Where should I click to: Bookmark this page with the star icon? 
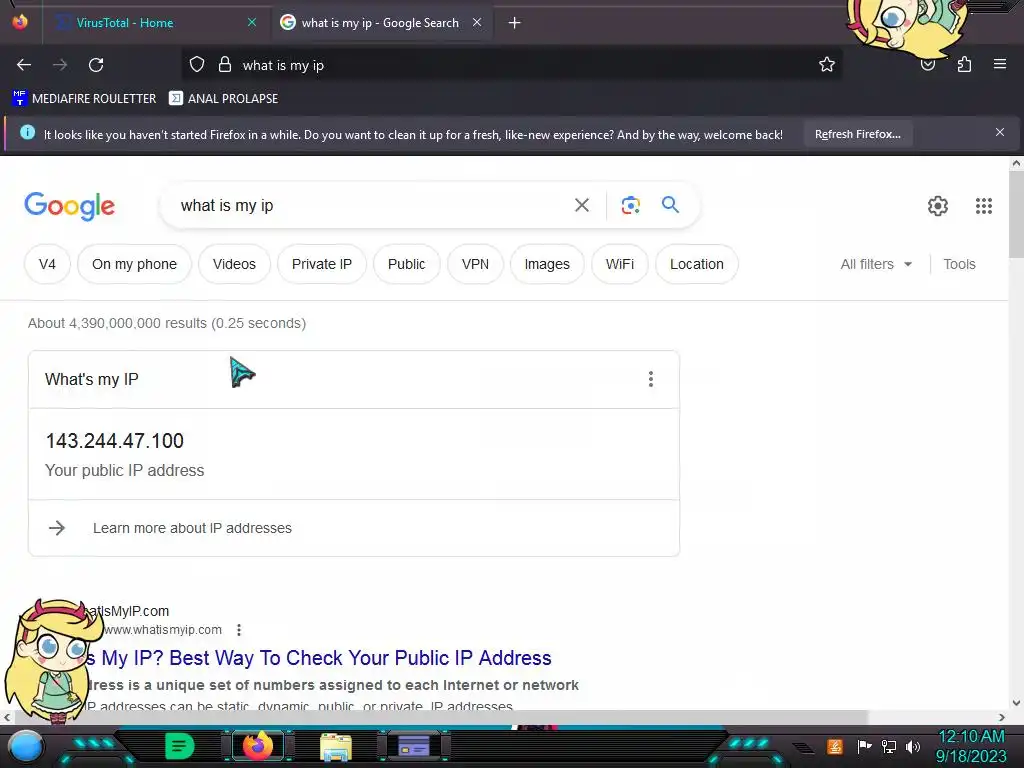click(x=827, y=65)
